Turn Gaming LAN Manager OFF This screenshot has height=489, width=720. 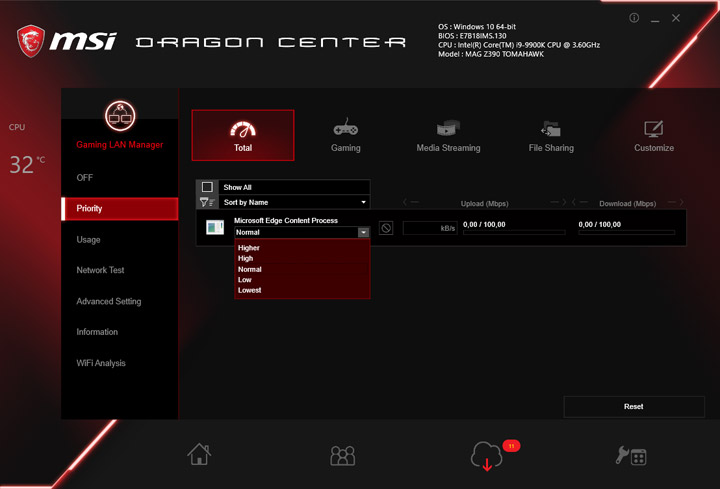pyautogui.click(x=84, y=178)
